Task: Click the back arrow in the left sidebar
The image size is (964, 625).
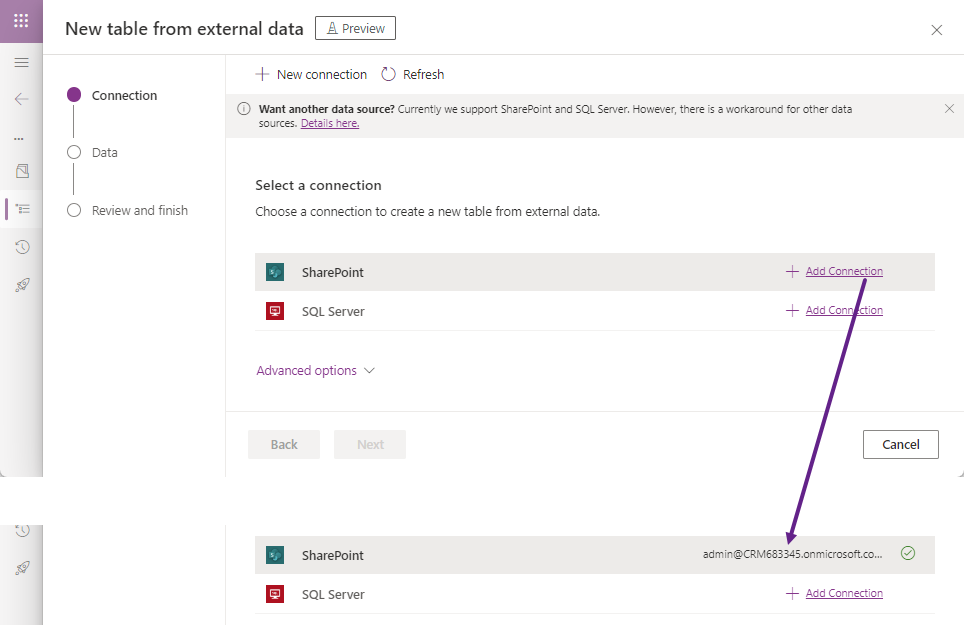Action: [x=22, y=99]
